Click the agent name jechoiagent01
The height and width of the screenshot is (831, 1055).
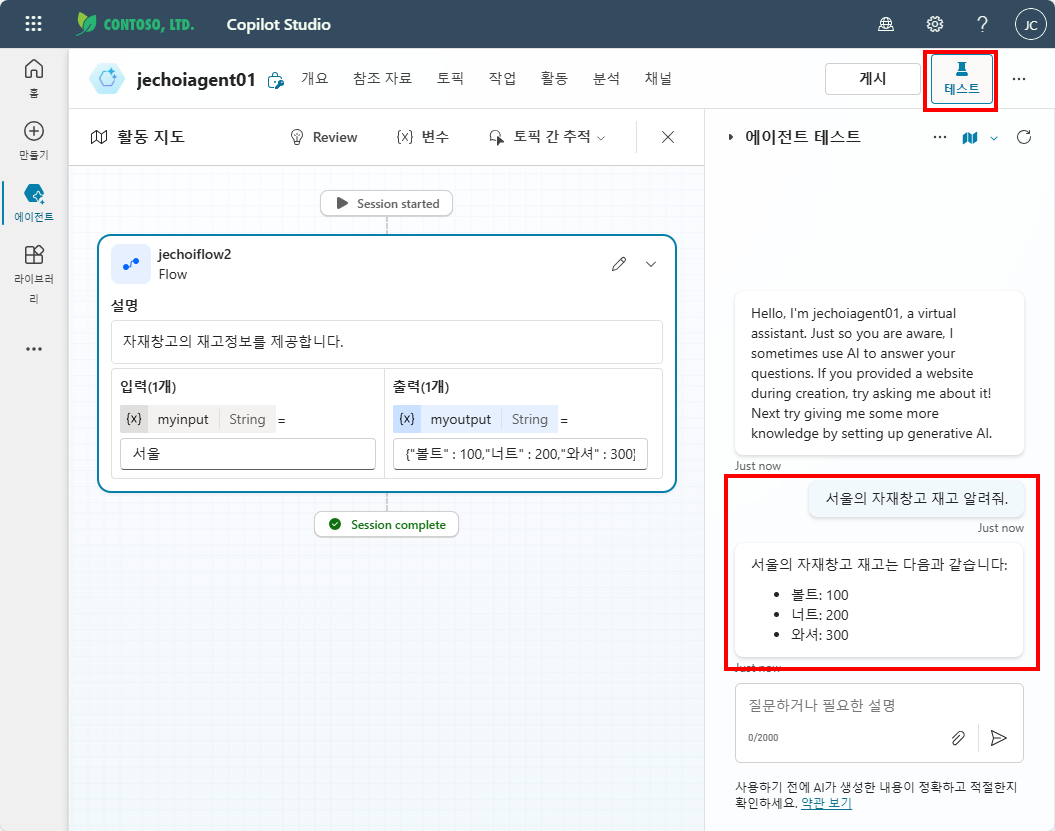coord(196,79)
